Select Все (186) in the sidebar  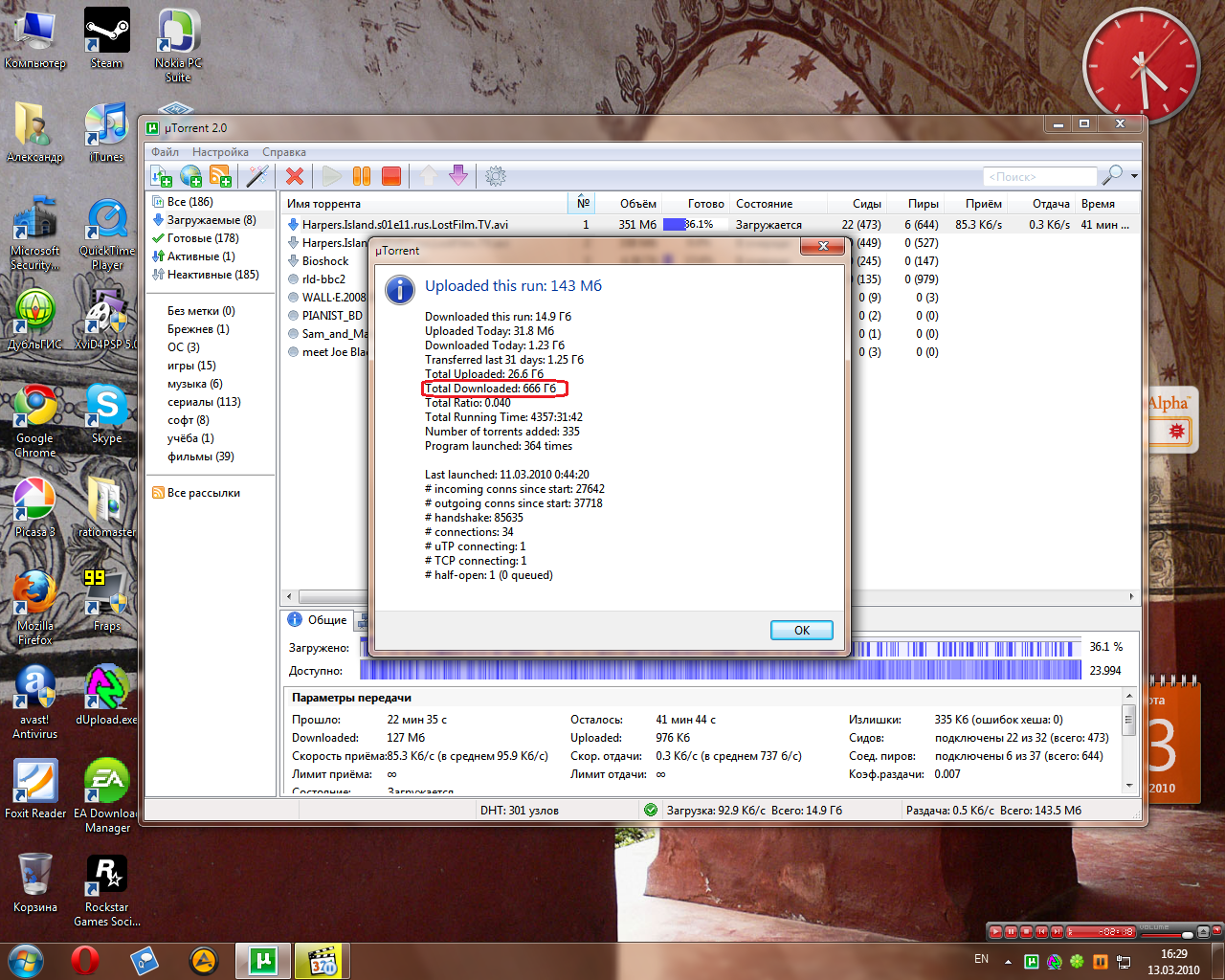click(189, 202)
